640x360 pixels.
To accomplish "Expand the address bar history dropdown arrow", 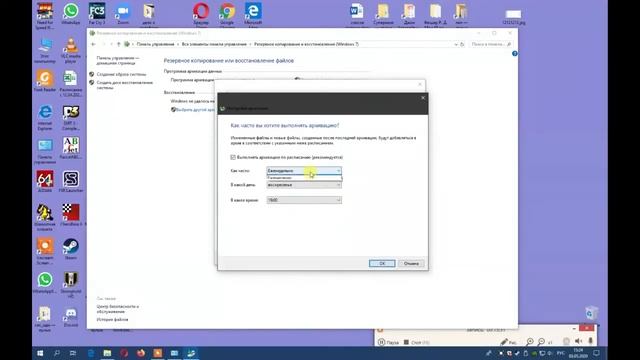I will [x=456, y=44].
